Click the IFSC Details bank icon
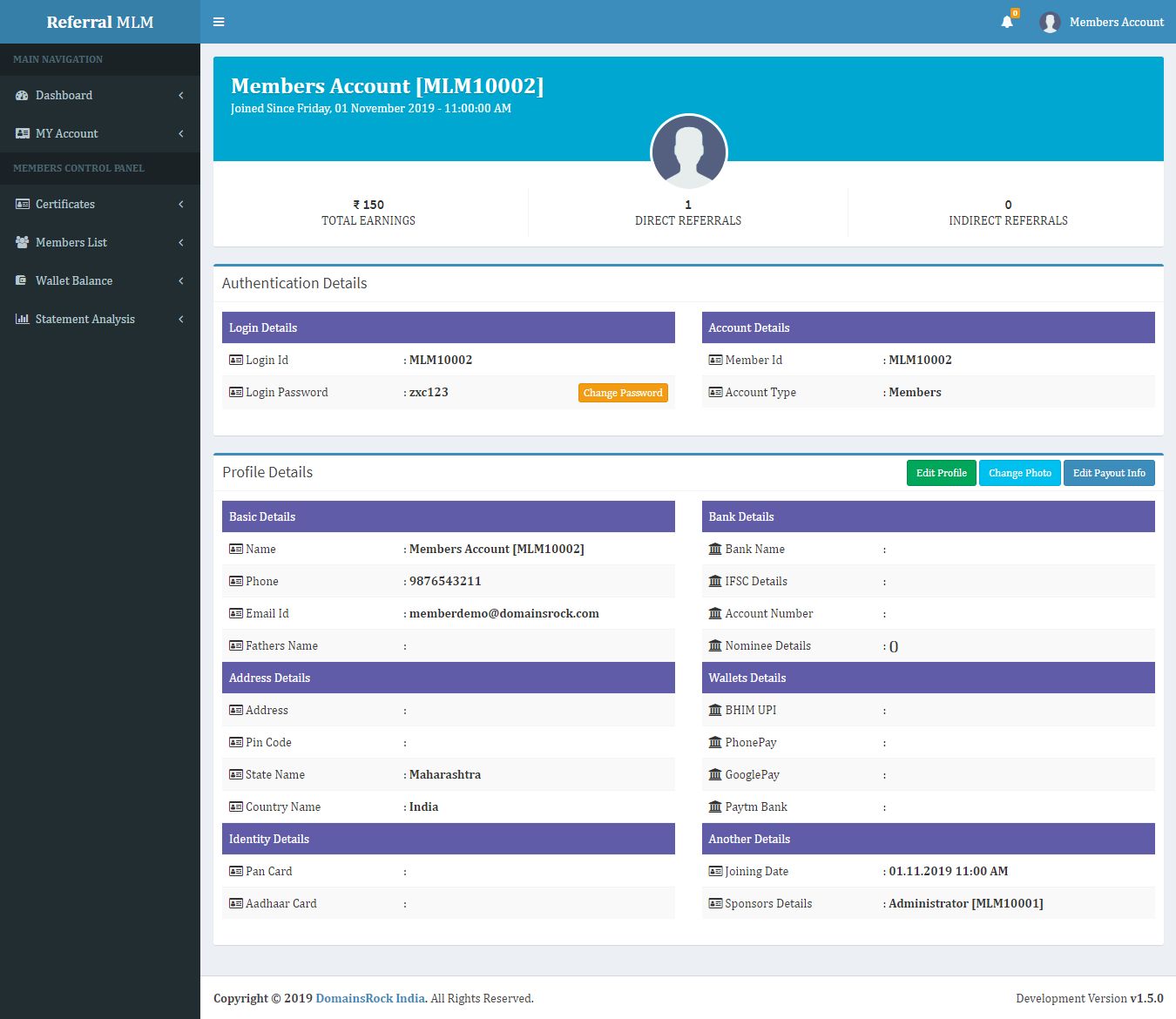This screenshot has width=1176, height=1019. [x=715, y=581]
